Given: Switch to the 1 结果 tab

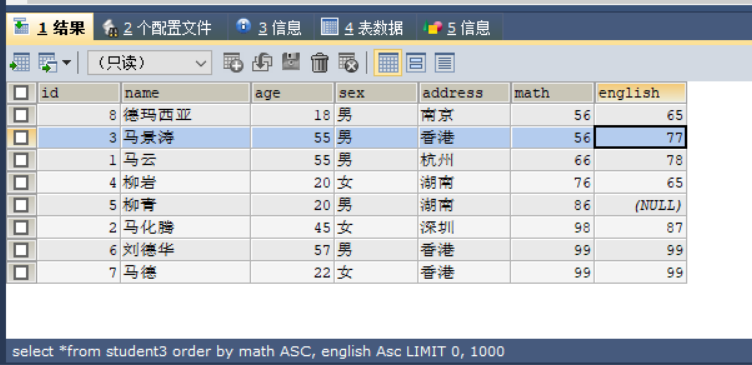Looking at the screenshot, I should (x=49, y=27).
